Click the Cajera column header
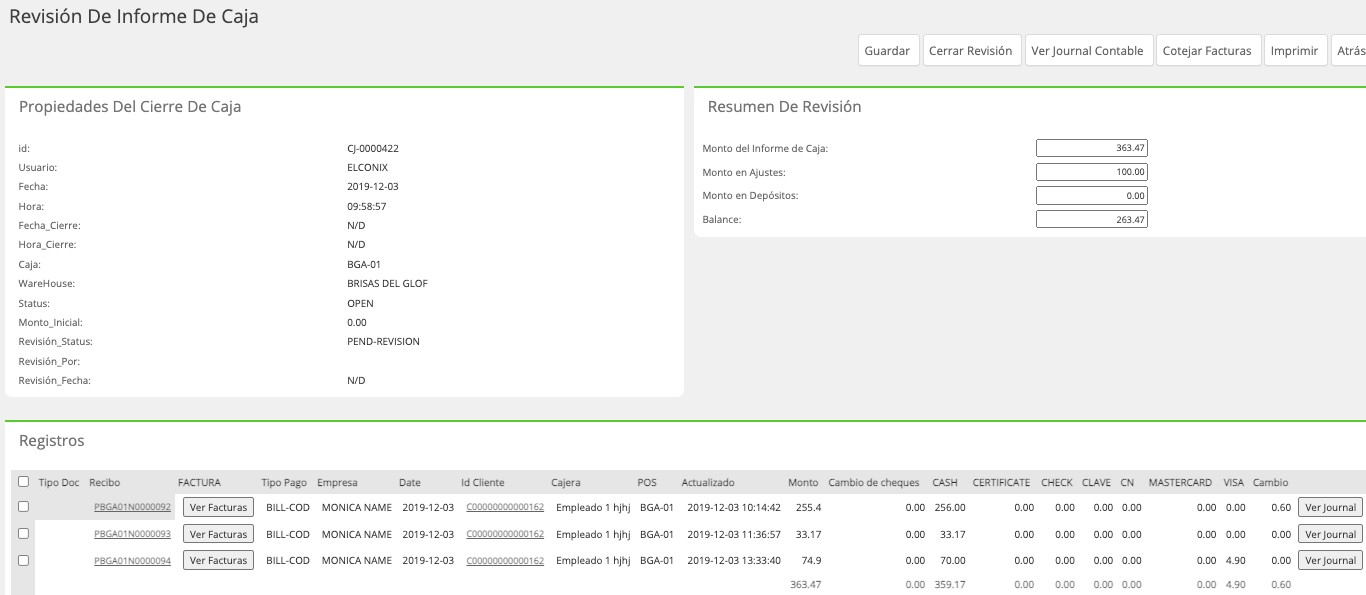Viewport: 1366px width, 595px height. [x=566, y=482]
